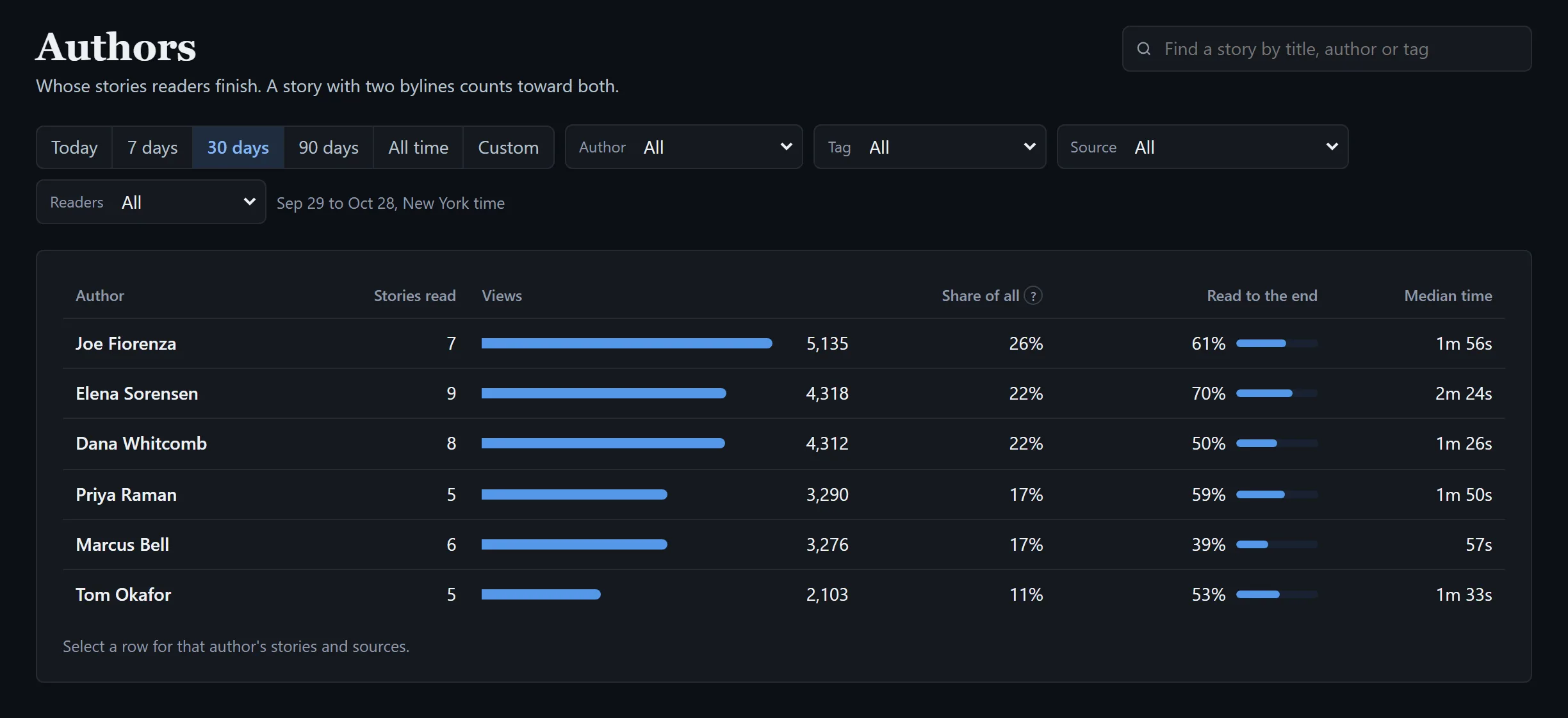Open the Marcus Bell row

coord(784,544)
